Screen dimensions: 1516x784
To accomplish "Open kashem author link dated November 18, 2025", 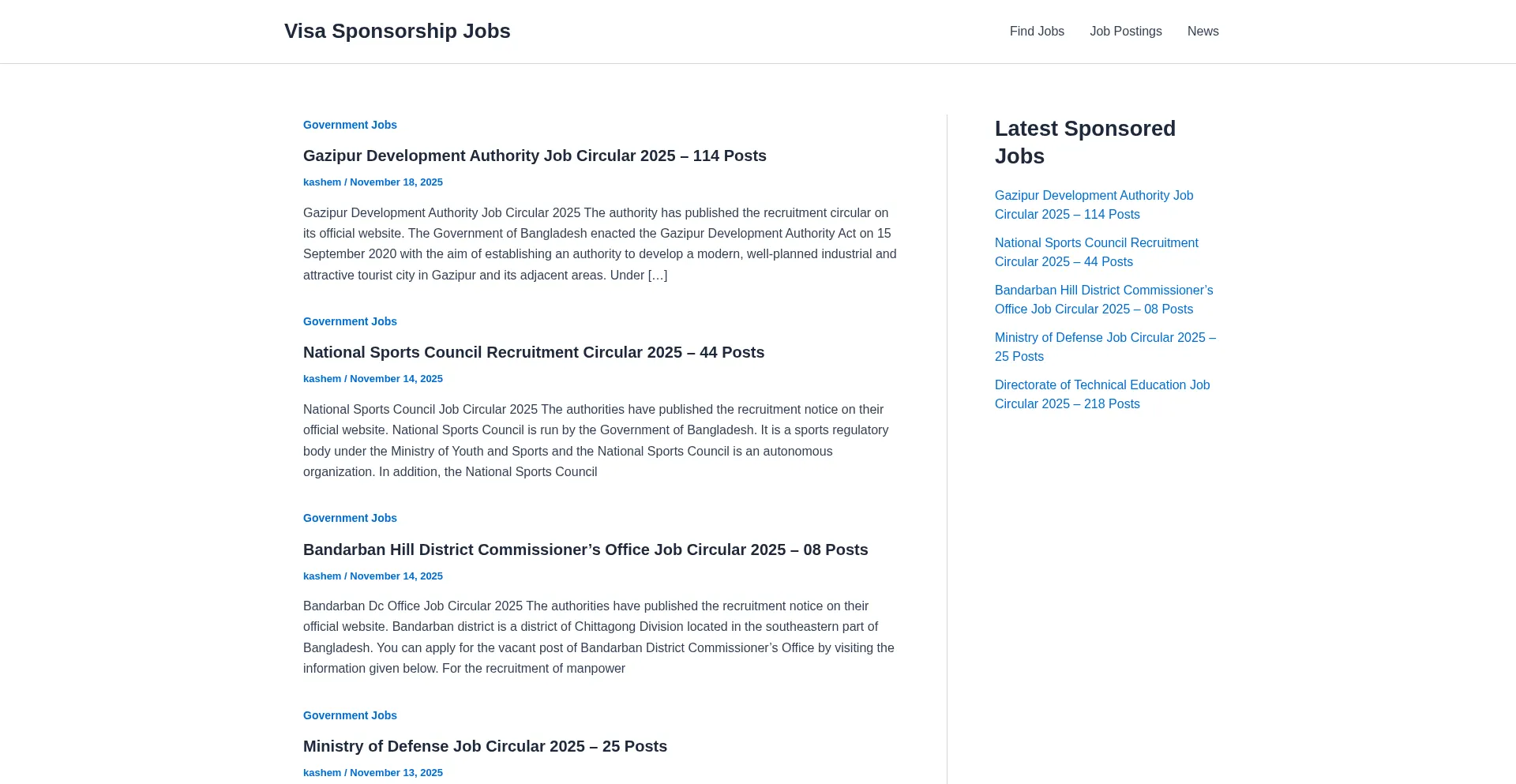I will 322,182.
